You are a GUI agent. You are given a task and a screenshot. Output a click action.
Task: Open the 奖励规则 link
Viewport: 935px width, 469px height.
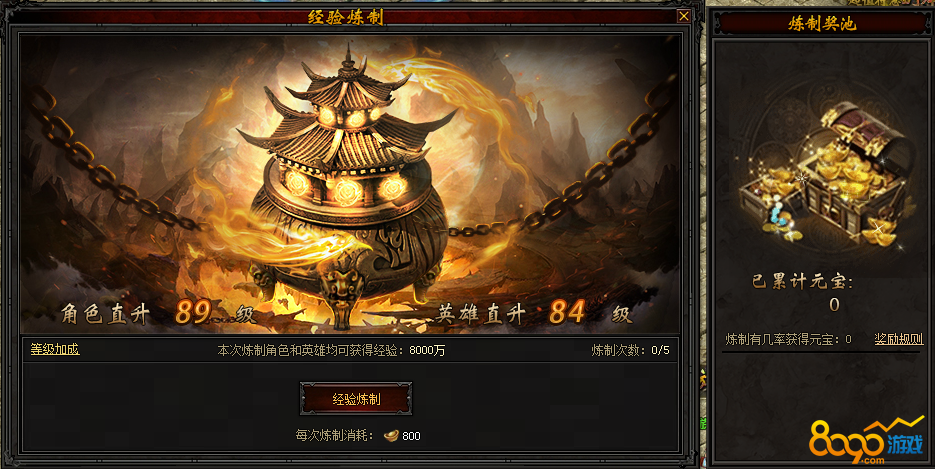899,339
